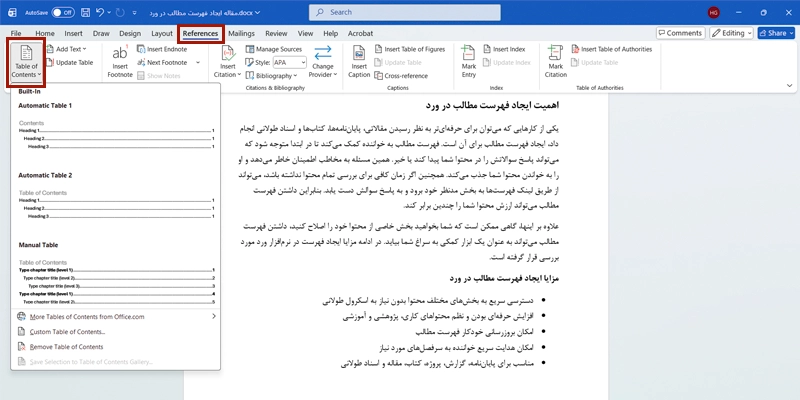Expand the document filename dropdown arrow
Screen dimensions: 800x400
[x=257, y=12]
